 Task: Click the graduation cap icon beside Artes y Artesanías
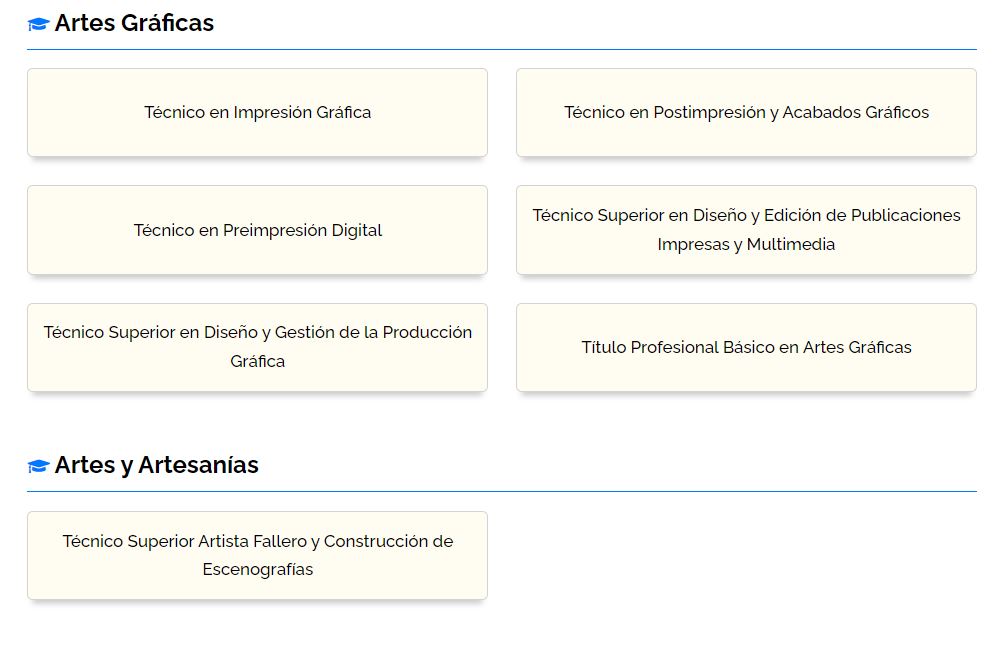coord(38,466)
